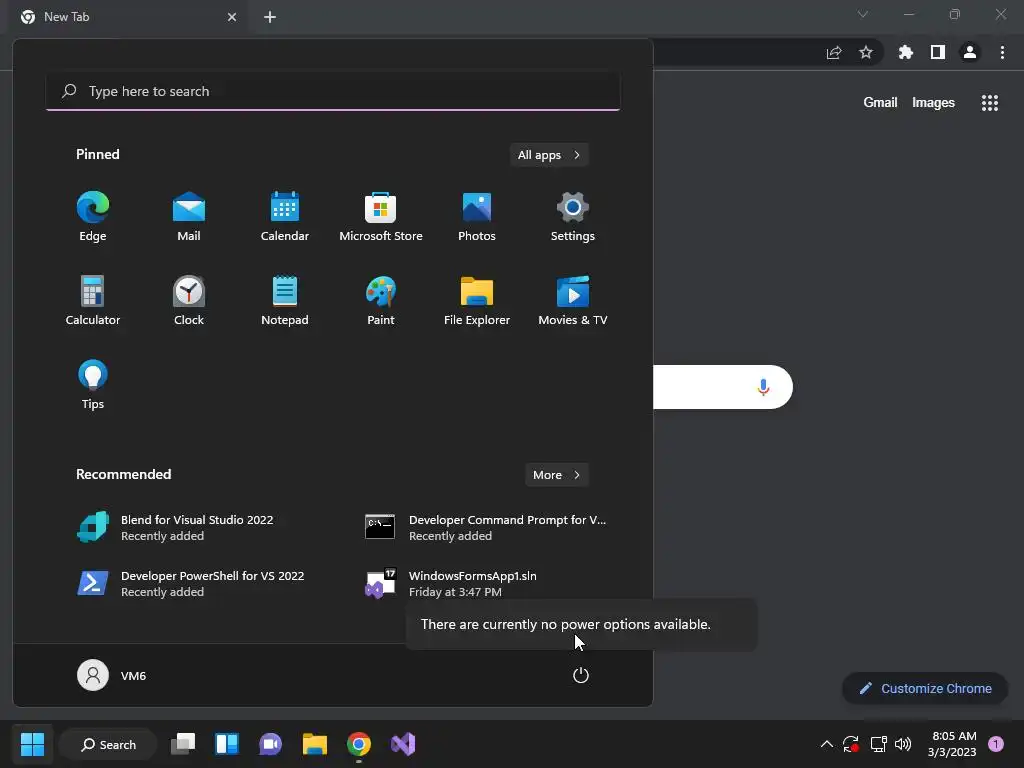Switch to Chrome on the taskbar
This screenshot has width=1024, height=768.
tap(359, 744)
